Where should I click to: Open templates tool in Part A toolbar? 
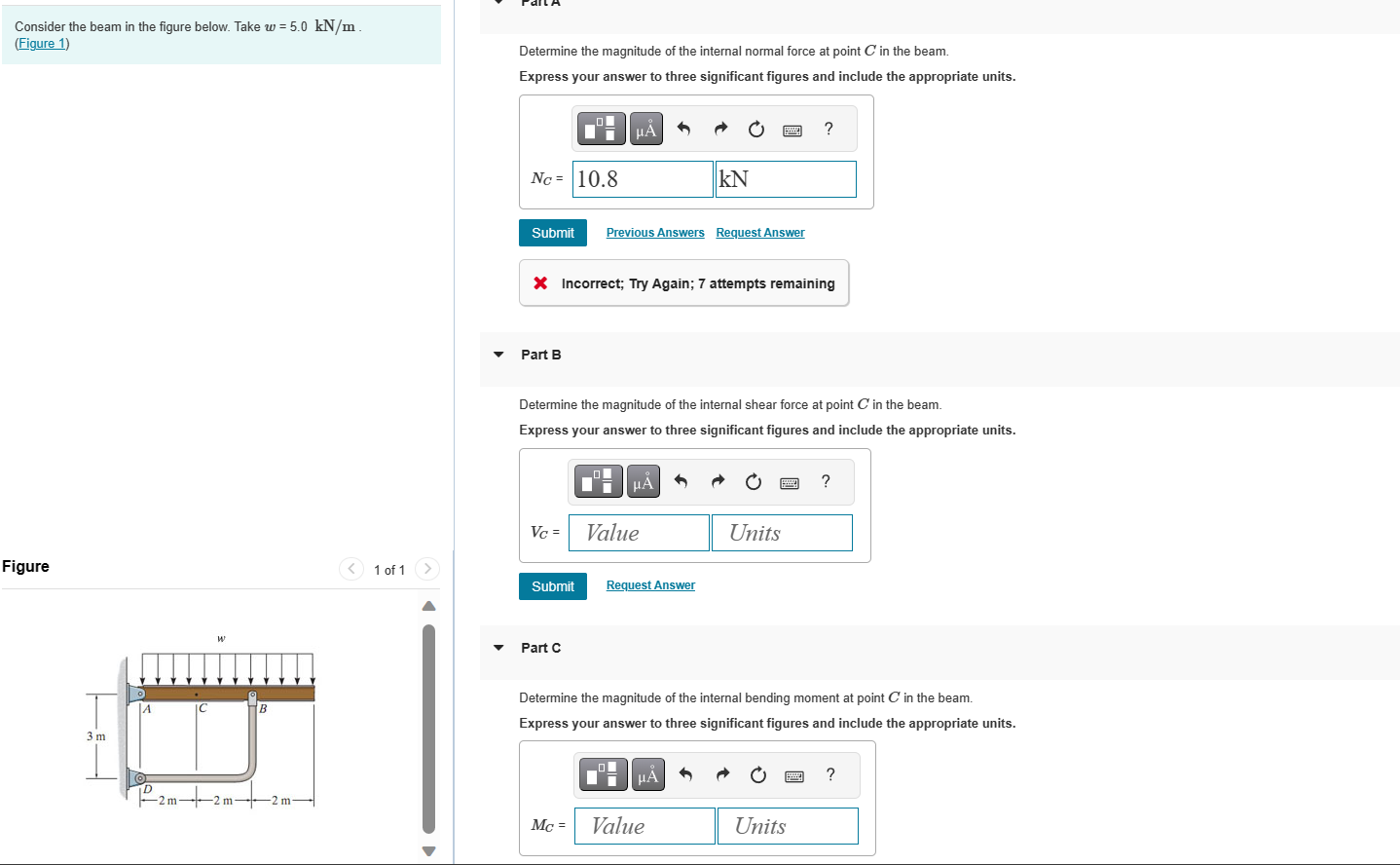pyautogui.click(x=602, y=129)
